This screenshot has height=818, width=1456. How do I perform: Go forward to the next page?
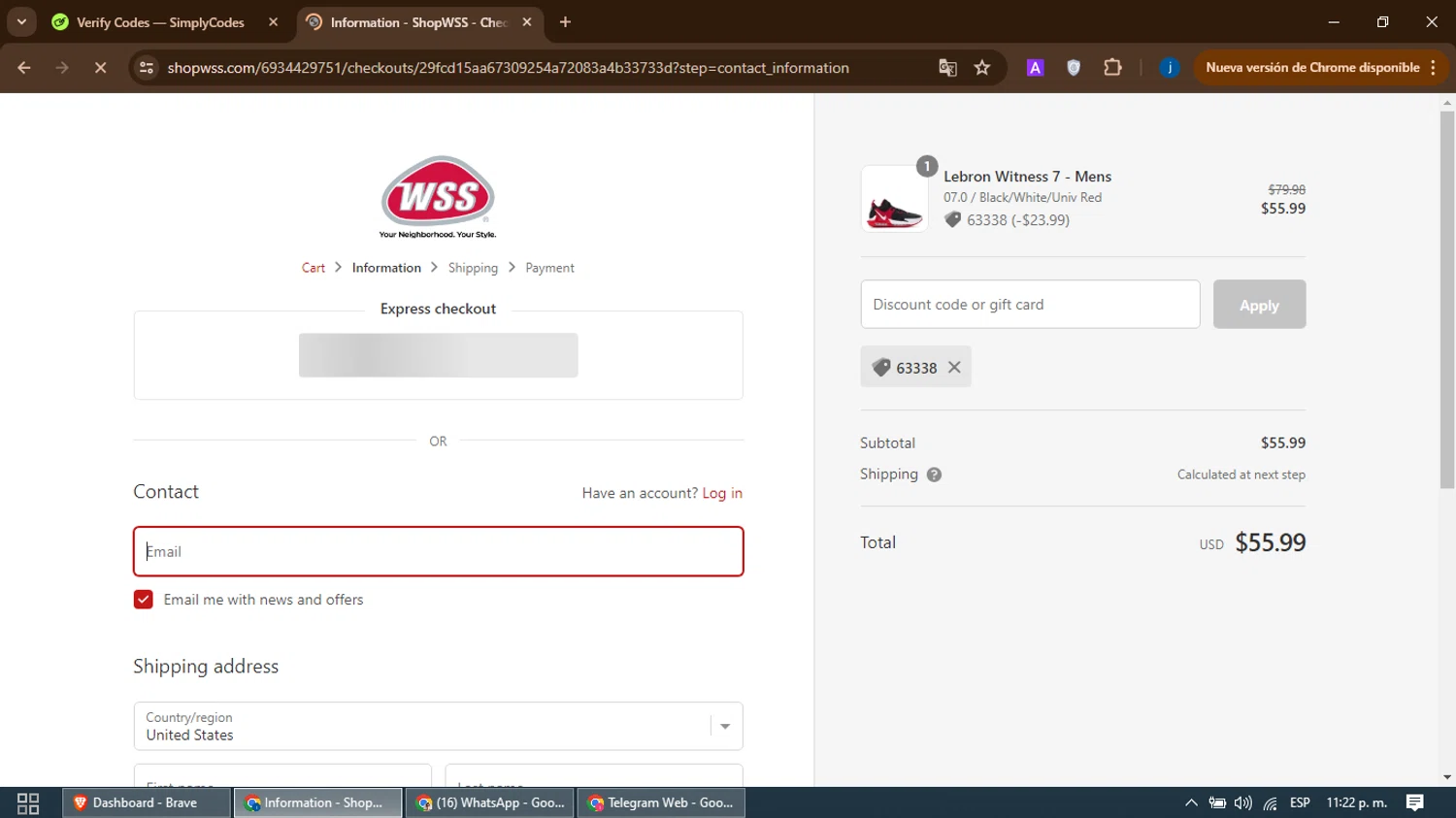tap(62, 68)
